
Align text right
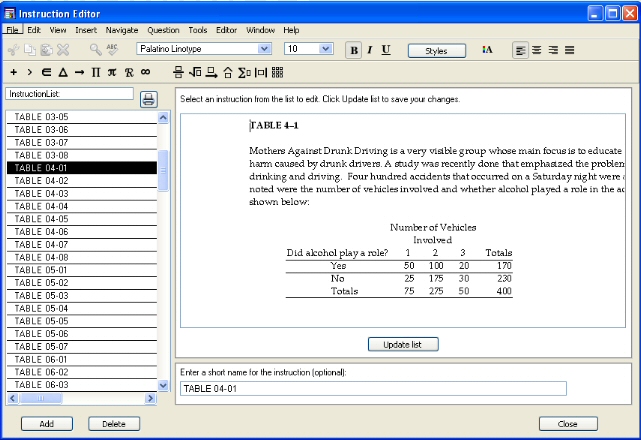[553, 50]
